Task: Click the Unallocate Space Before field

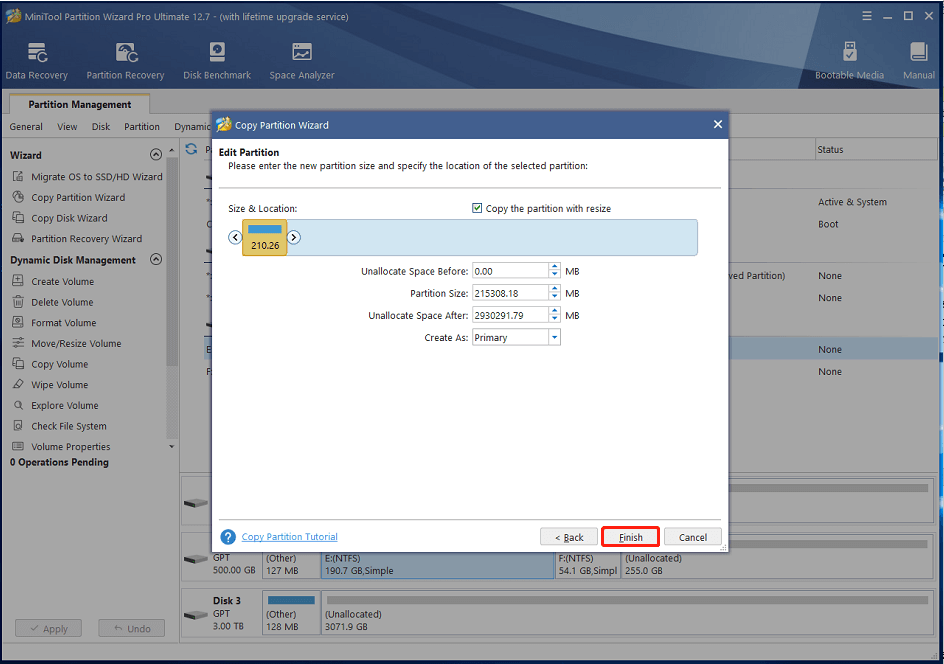Action: [511, 271]
